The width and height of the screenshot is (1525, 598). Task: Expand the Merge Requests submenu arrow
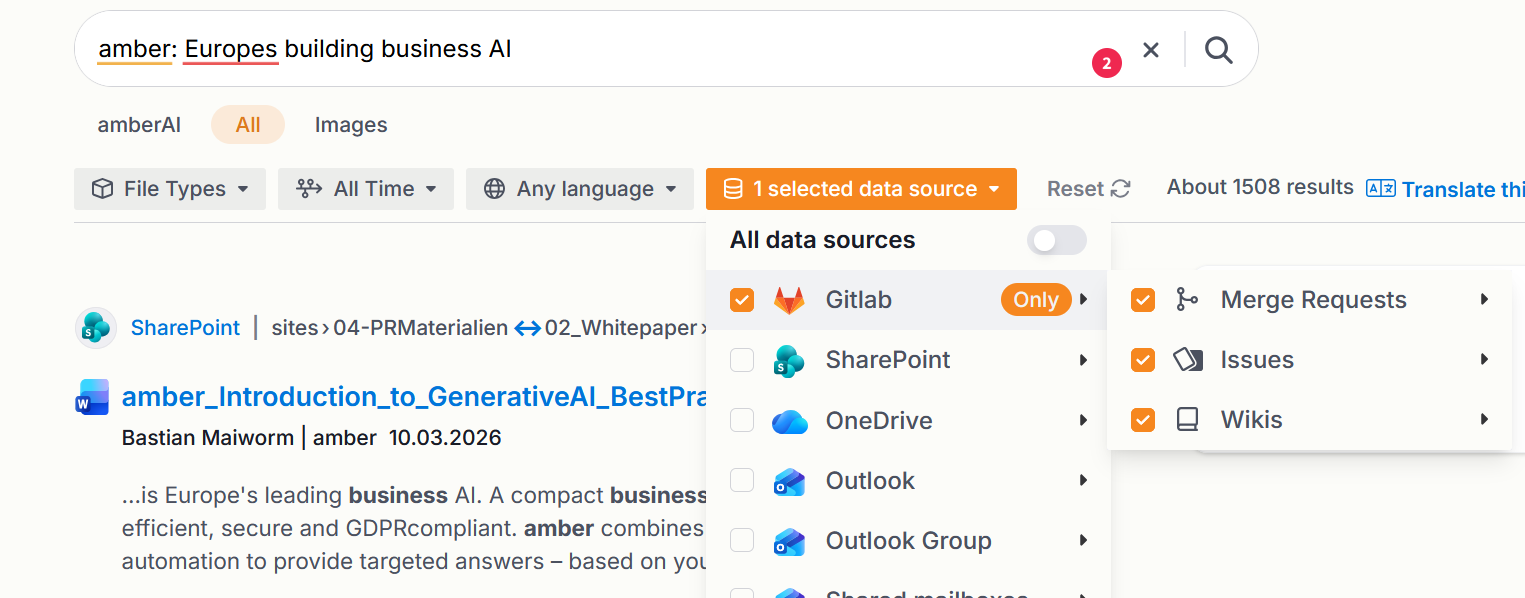(1485, 299)
